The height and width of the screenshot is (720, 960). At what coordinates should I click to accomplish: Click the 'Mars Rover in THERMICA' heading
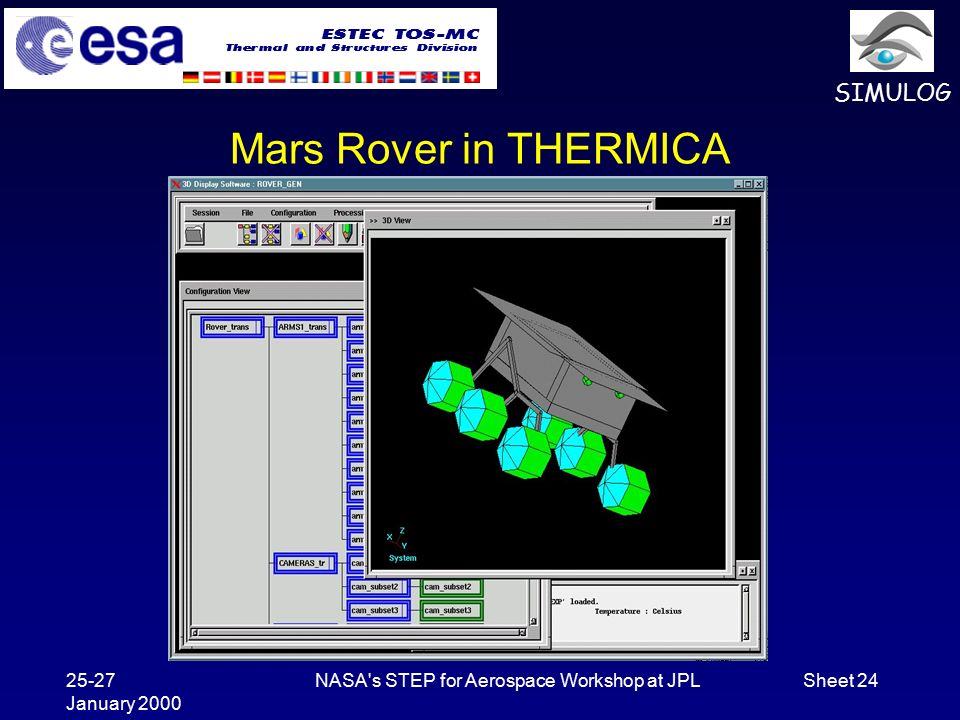coord(480,148)
